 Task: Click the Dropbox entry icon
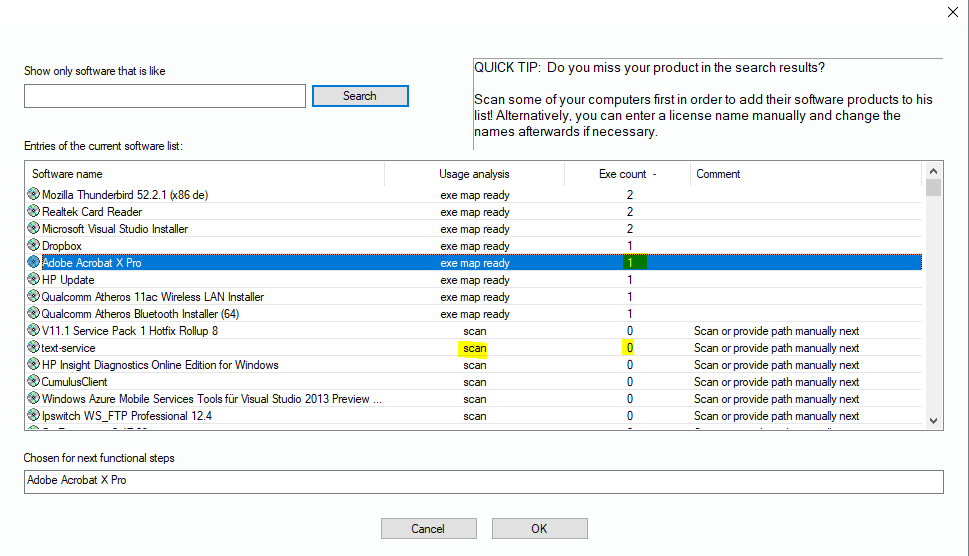tap(33, 246)
